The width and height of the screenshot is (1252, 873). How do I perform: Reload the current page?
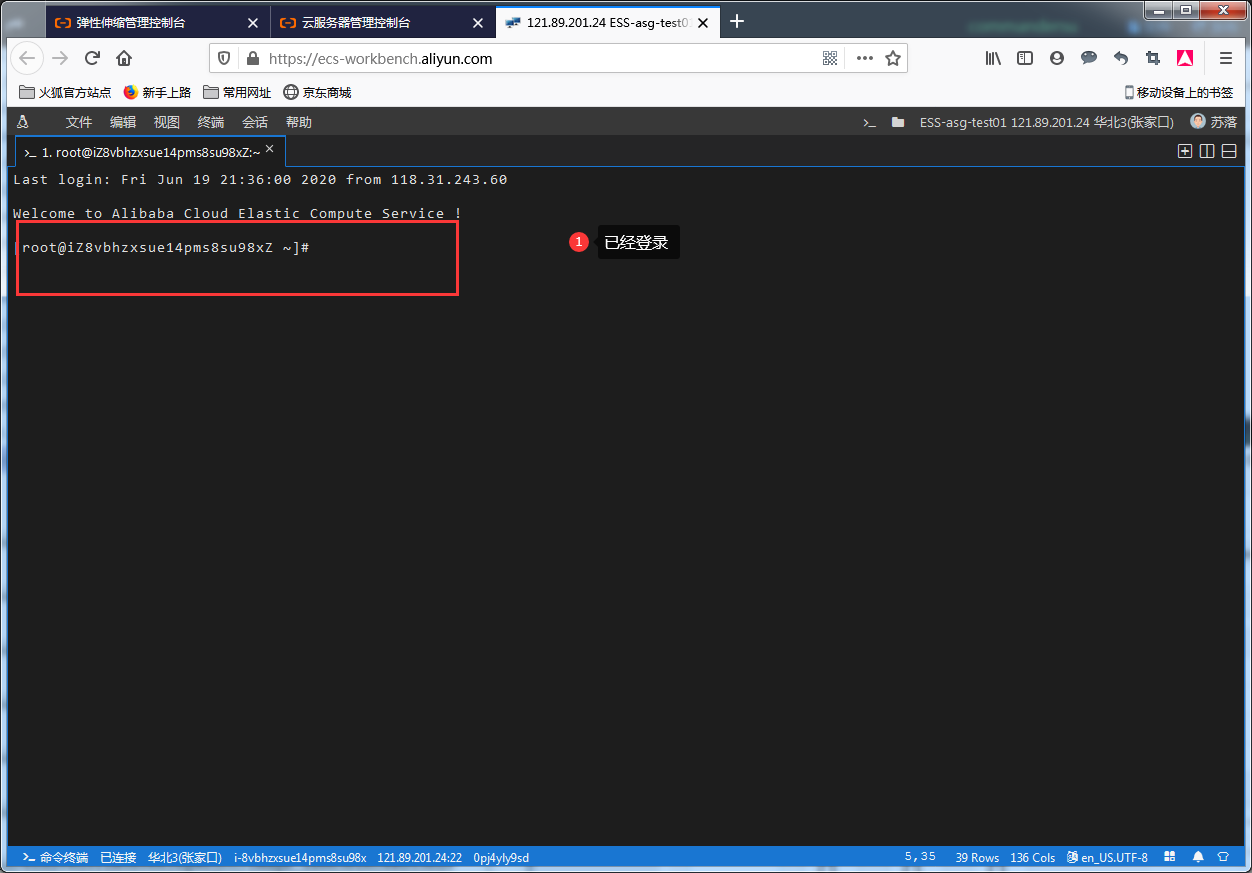pyautogui.click(x=92, y=58)
